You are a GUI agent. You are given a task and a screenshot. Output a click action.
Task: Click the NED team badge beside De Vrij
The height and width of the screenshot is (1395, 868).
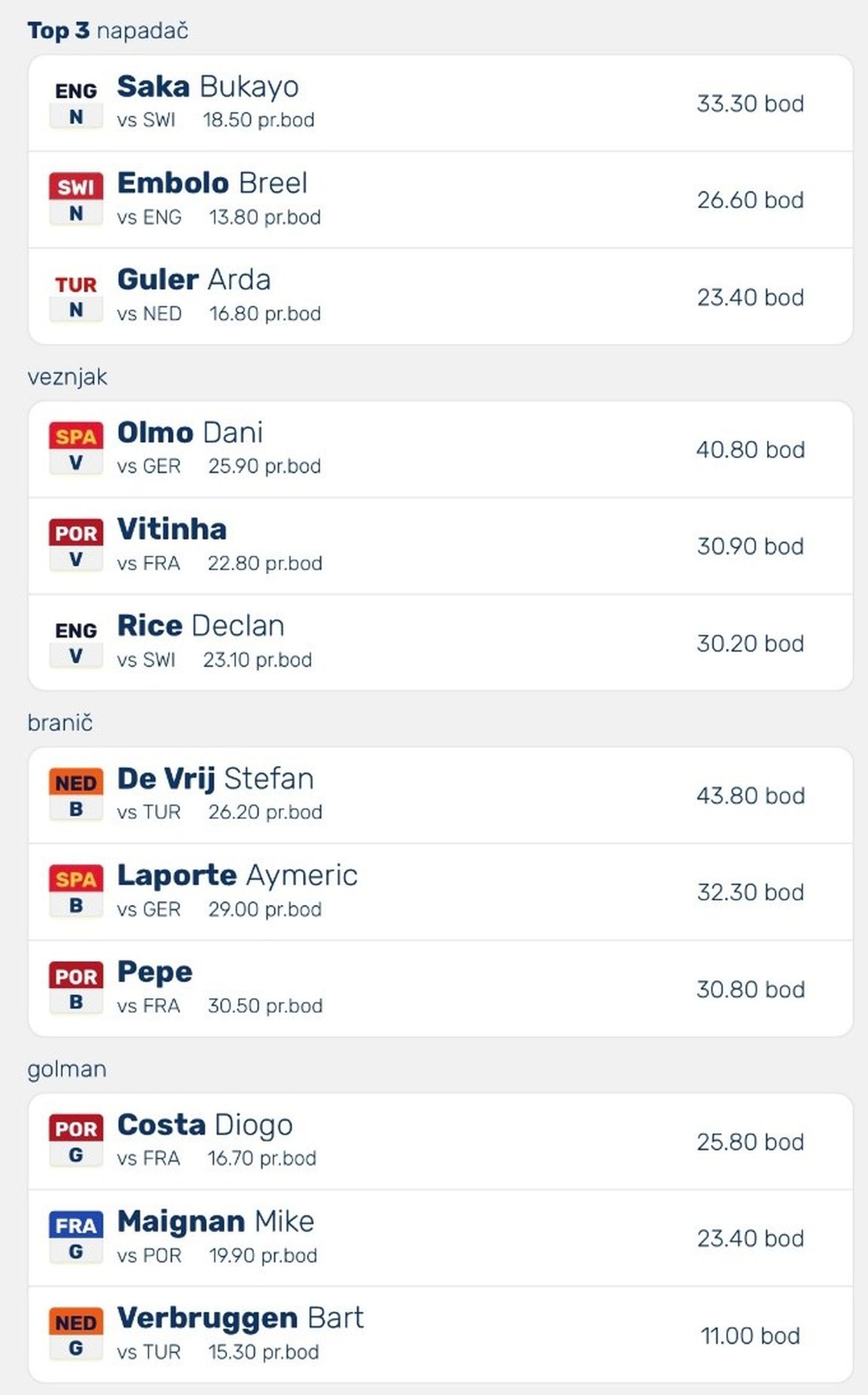pyautogui.click(x=76, y=783)
